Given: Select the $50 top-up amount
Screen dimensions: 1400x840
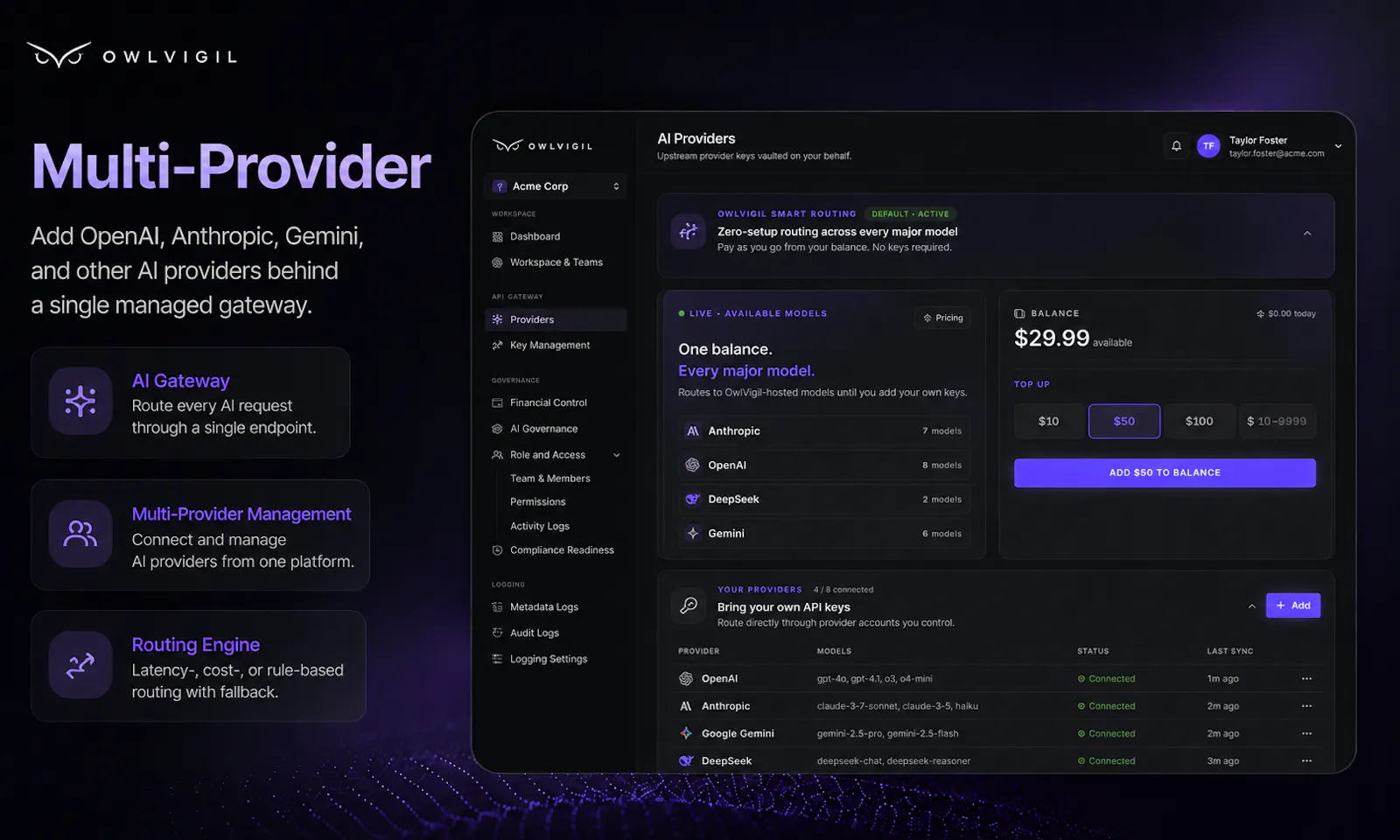Looking at the screenshot, I should click(x=1124, y=422).
